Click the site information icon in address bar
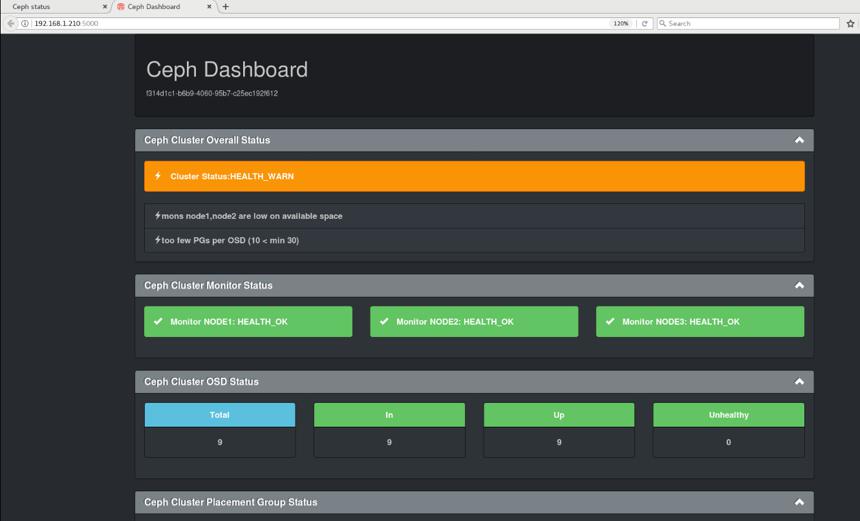The image size is (860, 521). tap(25, 24)
